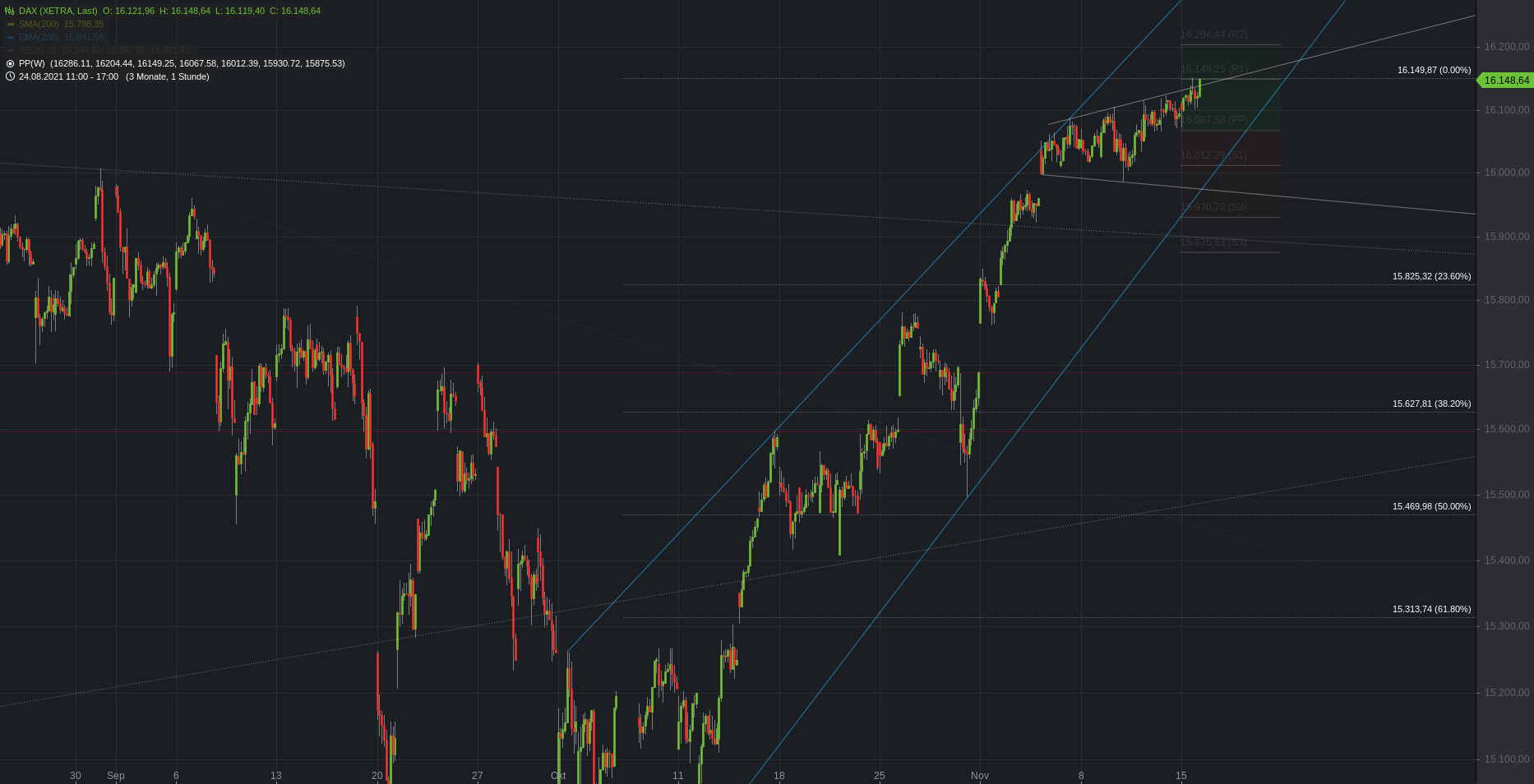The width and height of the screenshot is (1534, 784).
Task: Click the 16.000,00 price axis label
Action: tap(1507, 173)
